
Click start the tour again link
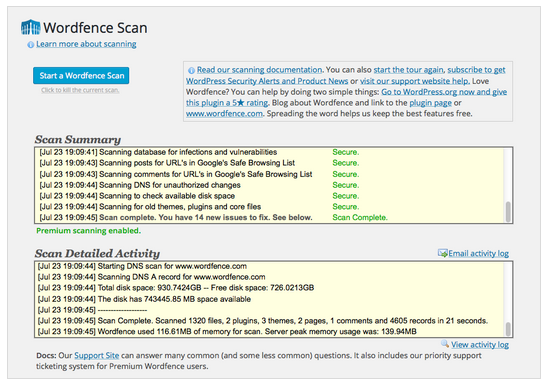(x=409, y=70)
